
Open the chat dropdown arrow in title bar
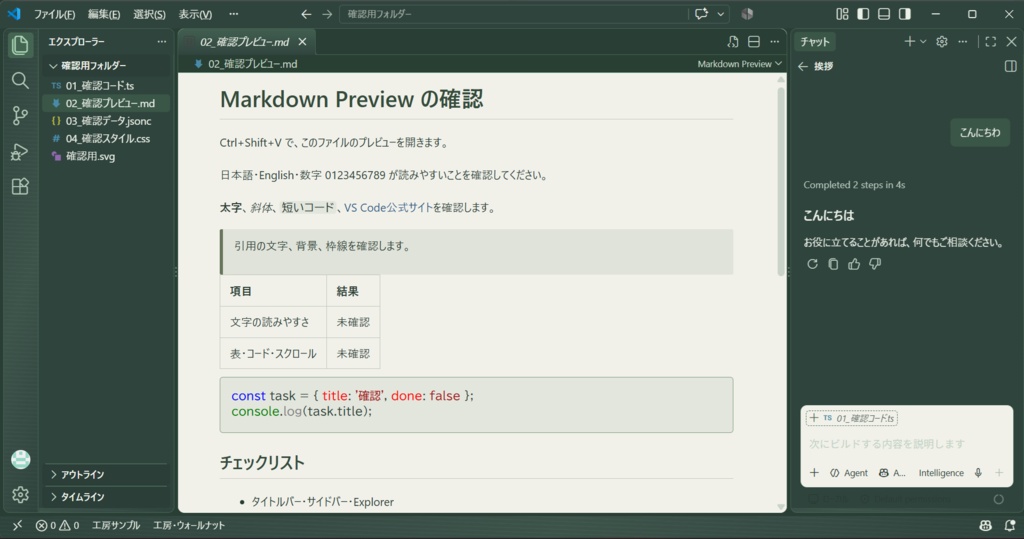click(x=721, y=14)
